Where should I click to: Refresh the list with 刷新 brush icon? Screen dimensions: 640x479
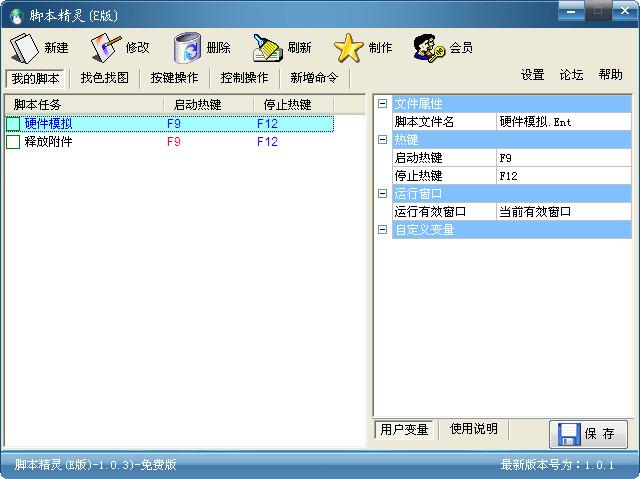point(268,48)
